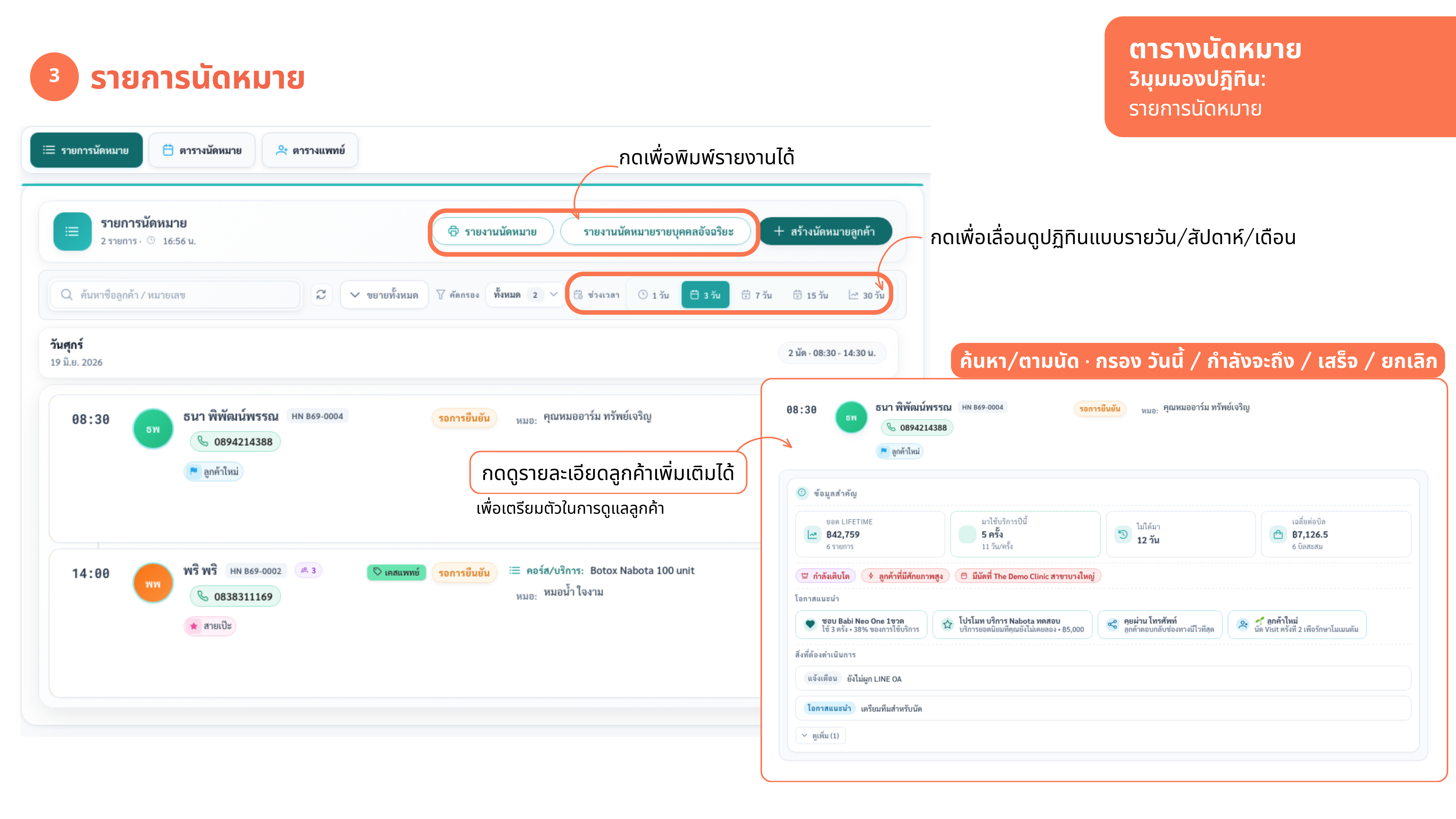Click the clock icon beside 16:56 น.
The image size is (1456, 819).
click(x=151, y=240)
